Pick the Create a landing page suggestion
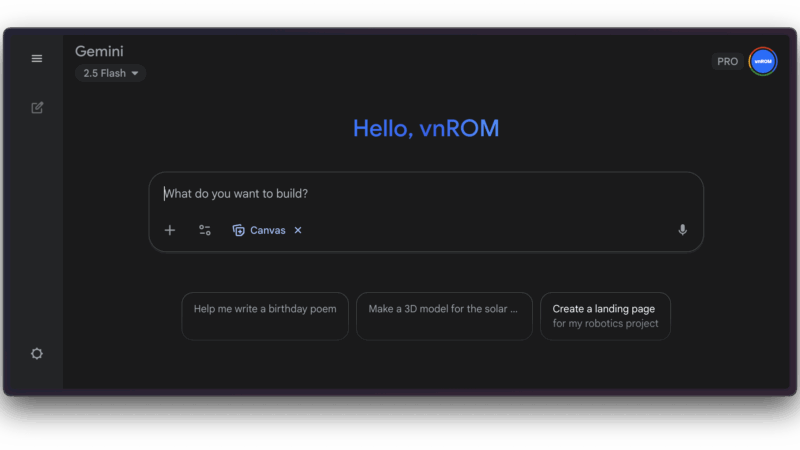This screenshot has width=800, height=450. click(x=605, y=309)
